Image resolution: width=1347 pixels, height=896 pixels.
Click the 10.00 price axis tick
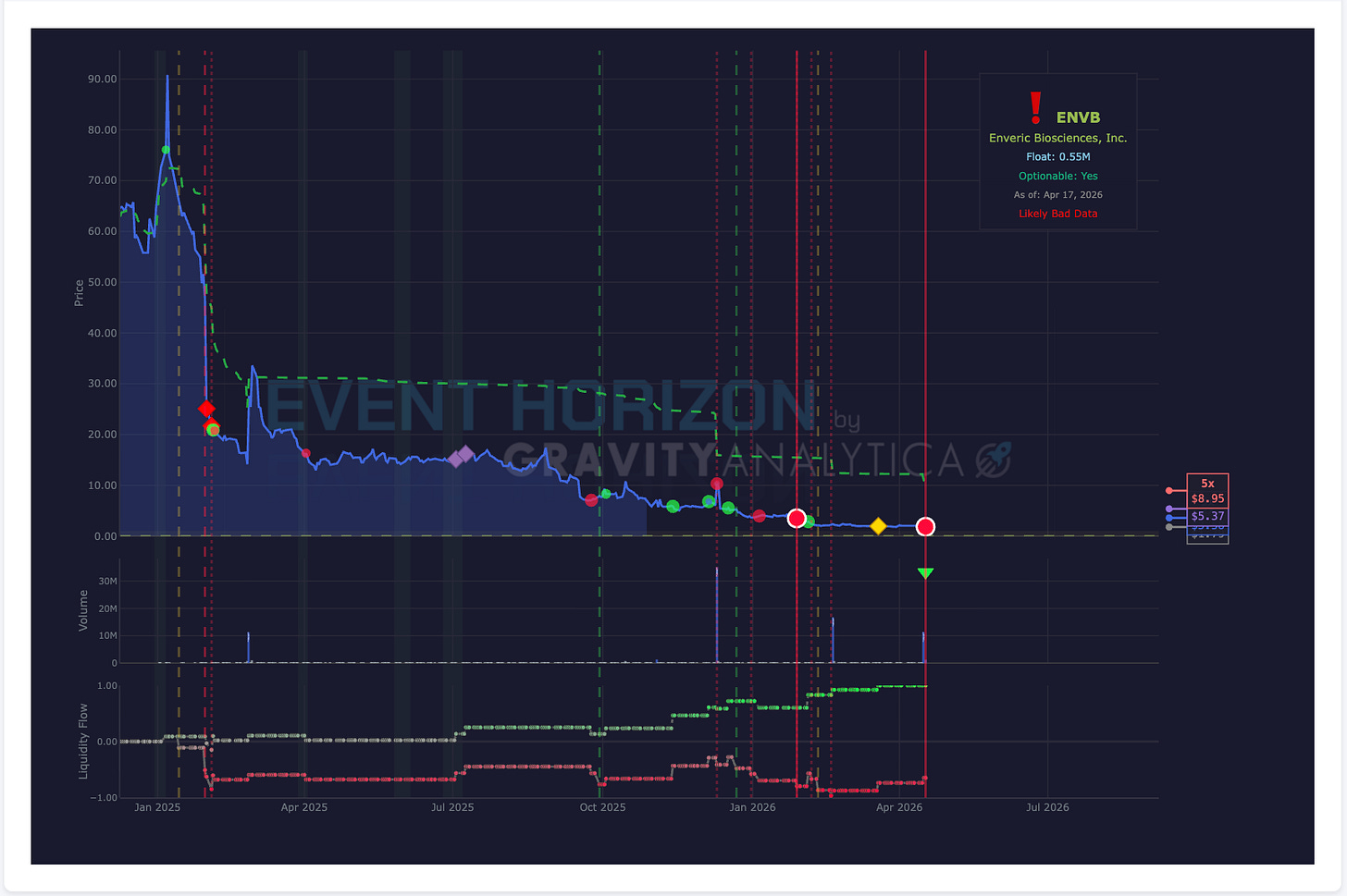(103, 485)
